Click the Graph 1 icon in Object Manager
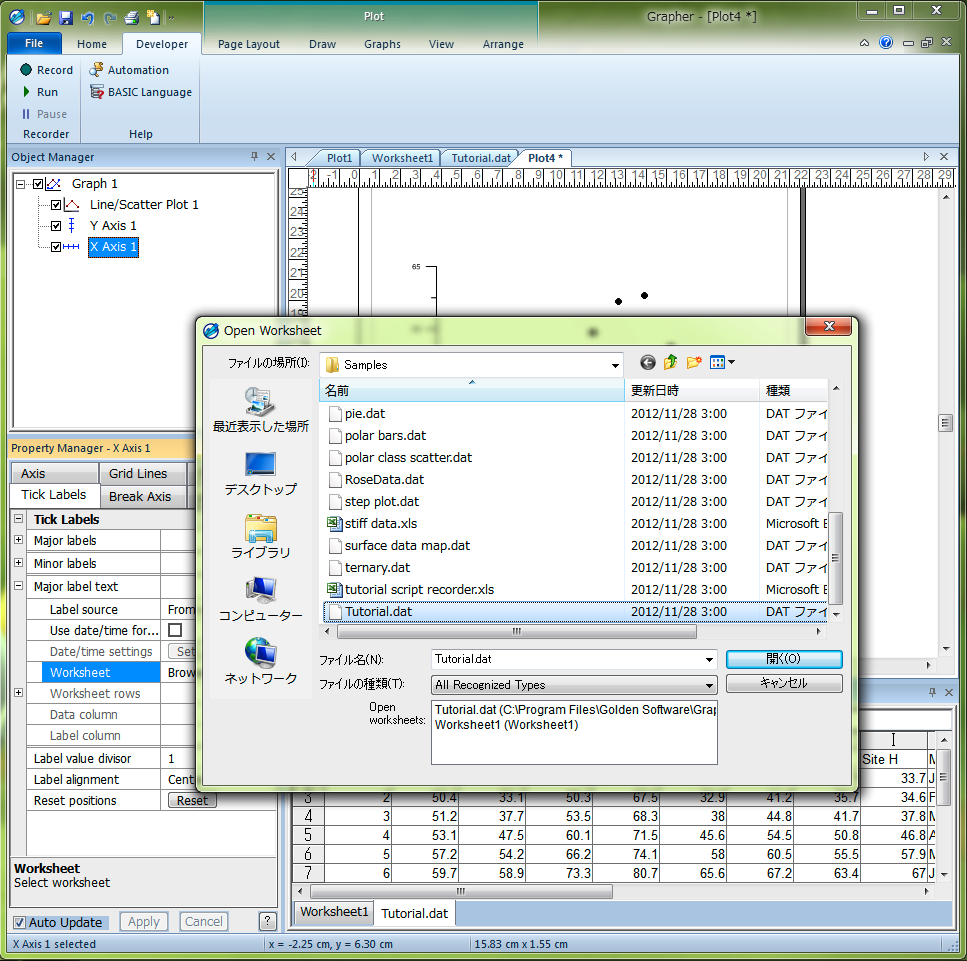Viewport: 967px width, 961px height. pos(54,184)
